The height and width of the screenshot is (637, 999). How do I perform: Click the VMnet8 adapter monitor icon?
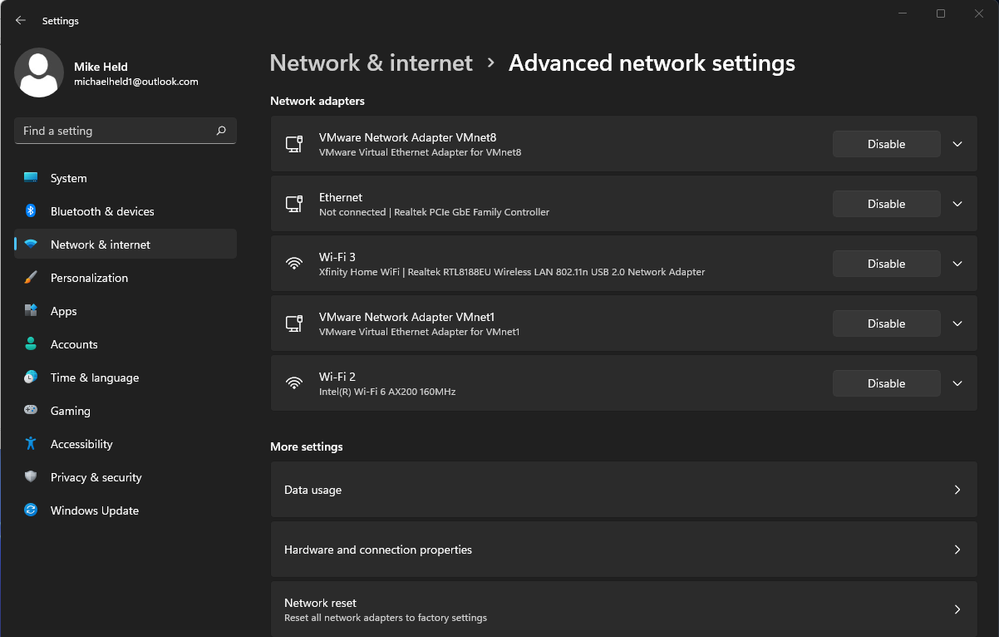(294, 144)
